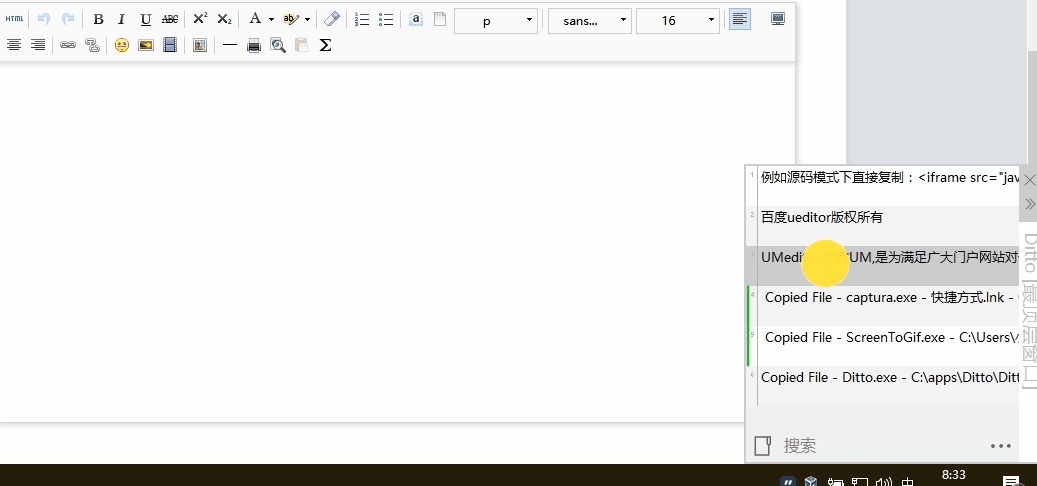Insert an ordered numbered list
This screenshot has height=486, width=1037.
point(362,19)
